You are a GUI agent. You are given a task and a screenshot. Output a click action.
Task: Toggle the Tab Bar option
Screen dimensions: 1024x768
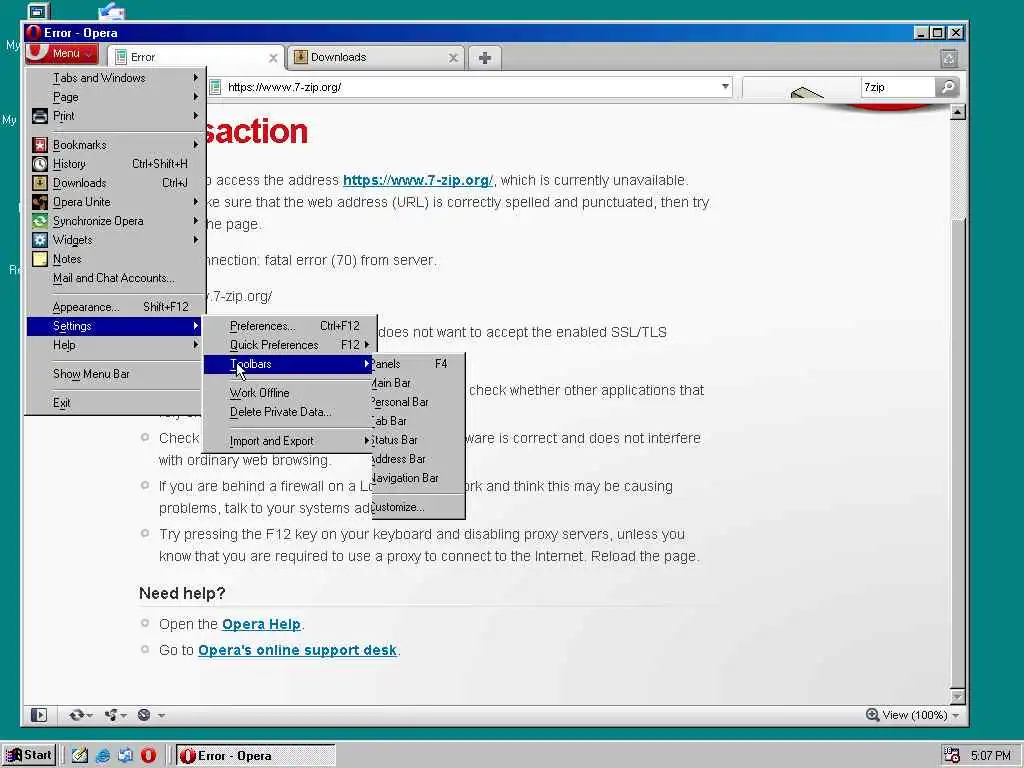pyautogui.click(x=418, y=421)
